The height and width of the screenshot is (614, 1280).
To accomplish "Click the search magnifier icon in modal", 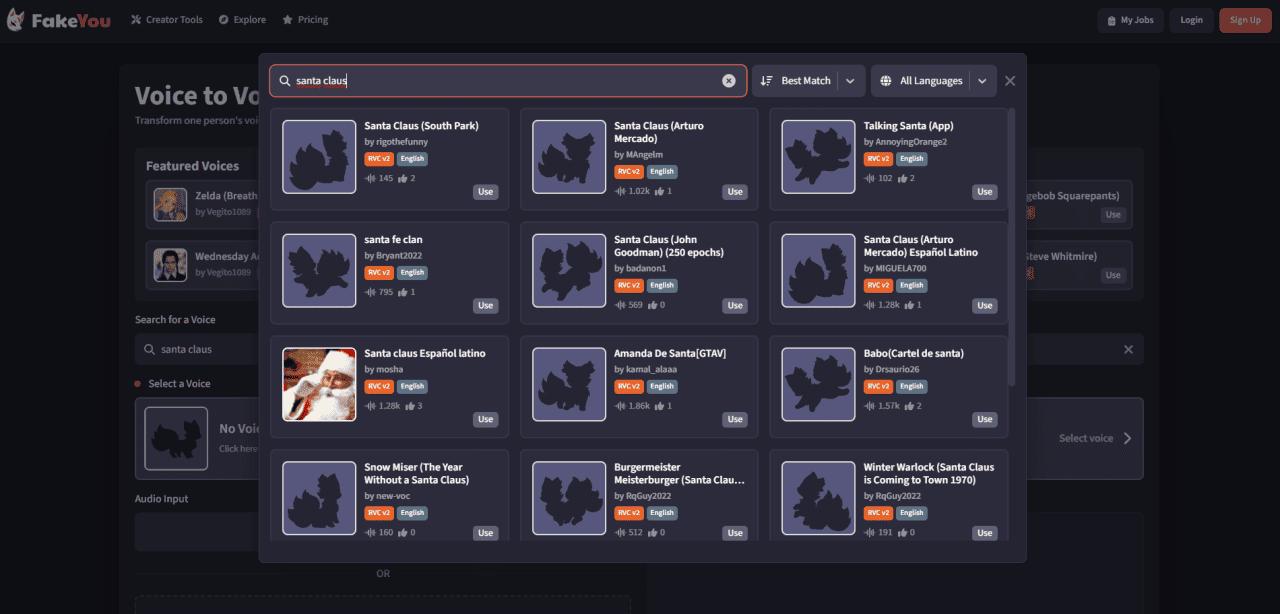I will tap(285, 81).
